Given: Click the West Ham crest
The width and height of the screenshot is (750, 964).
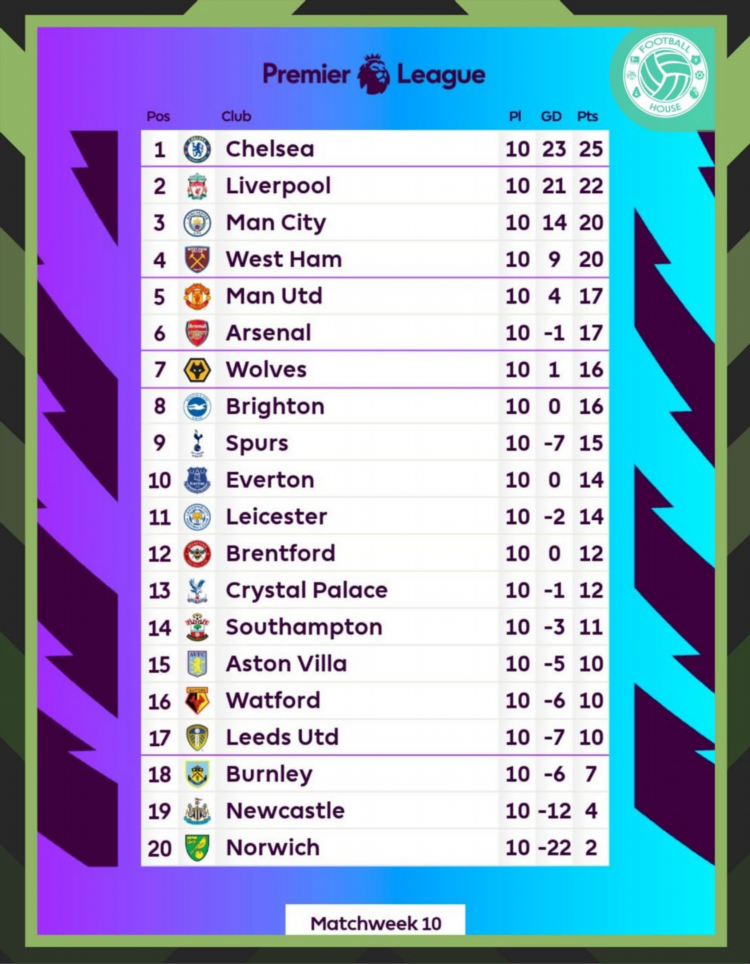Looking at the screenshot, I should pos(197,259).
